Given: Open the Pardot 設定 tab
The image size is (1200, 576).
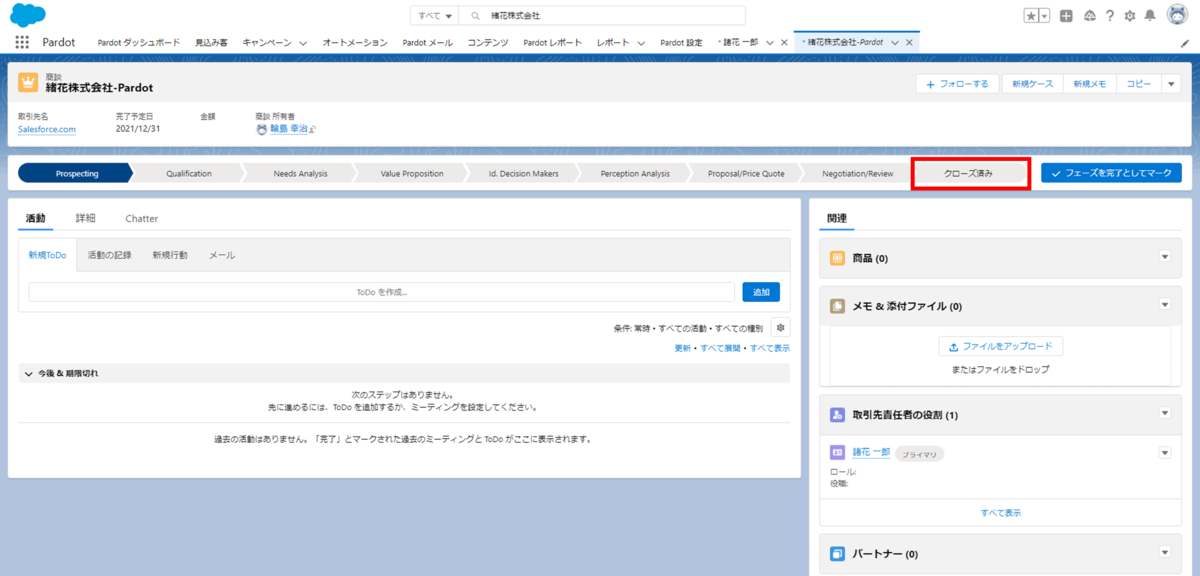Looking at the screenshot, I should tap(681, 43).
